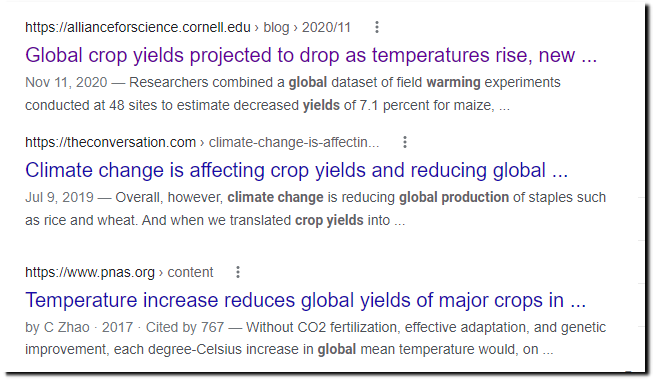Click the 'Cited by 767' link

[185, 327]
